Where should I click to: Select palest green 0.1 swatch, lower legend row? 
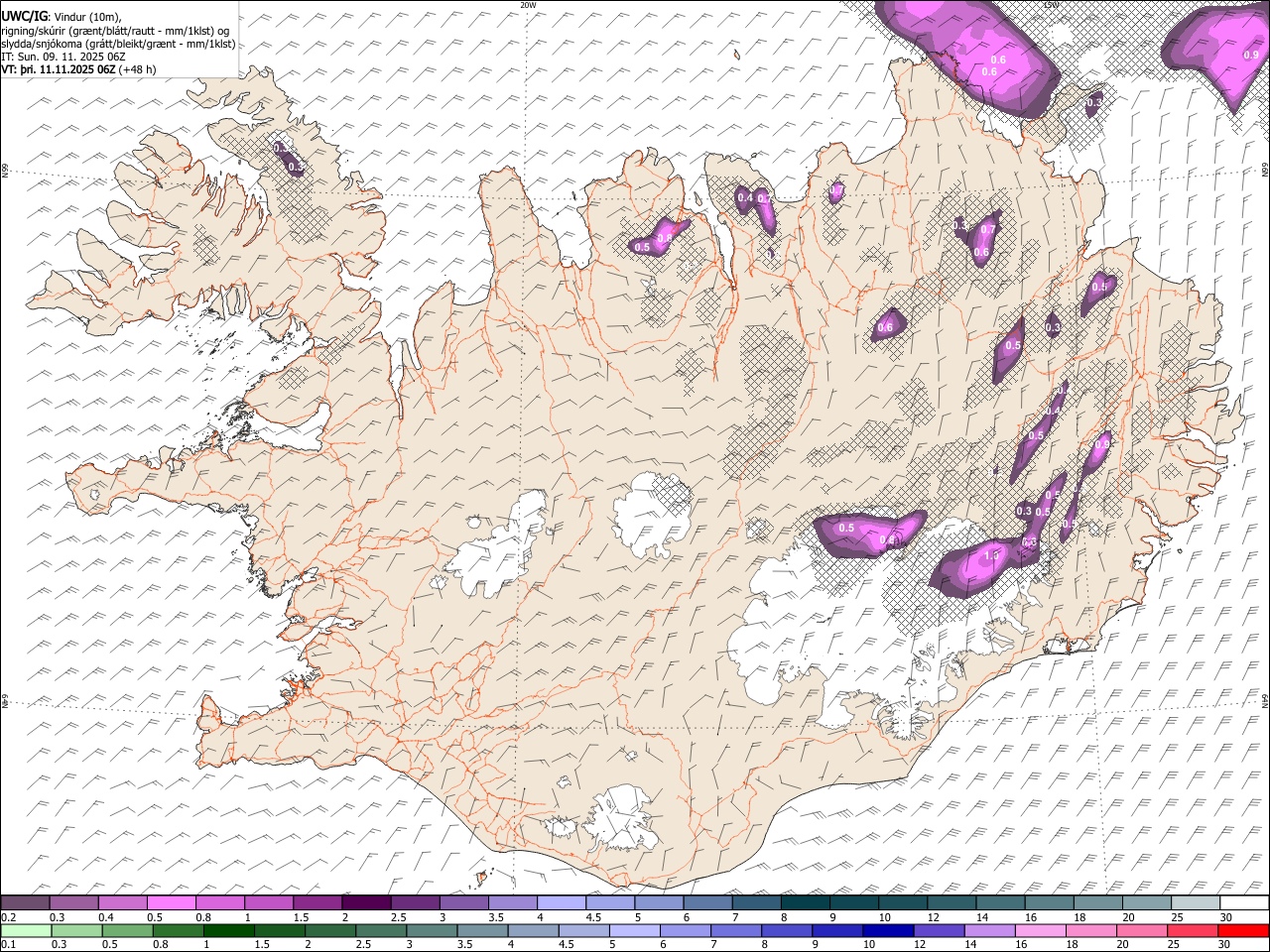click(x=26, y=930)
